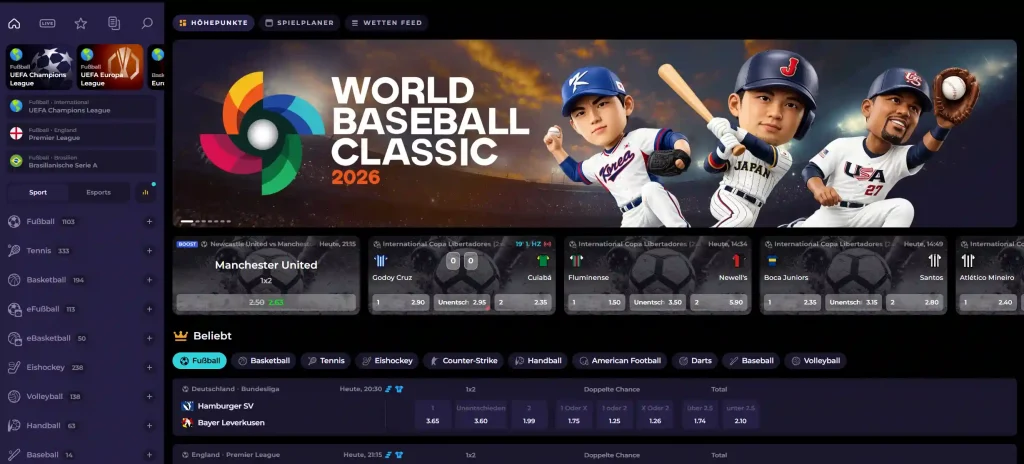Click the Godoy Cruz team jersey icon
The image size is (1024, 464).
380,261
